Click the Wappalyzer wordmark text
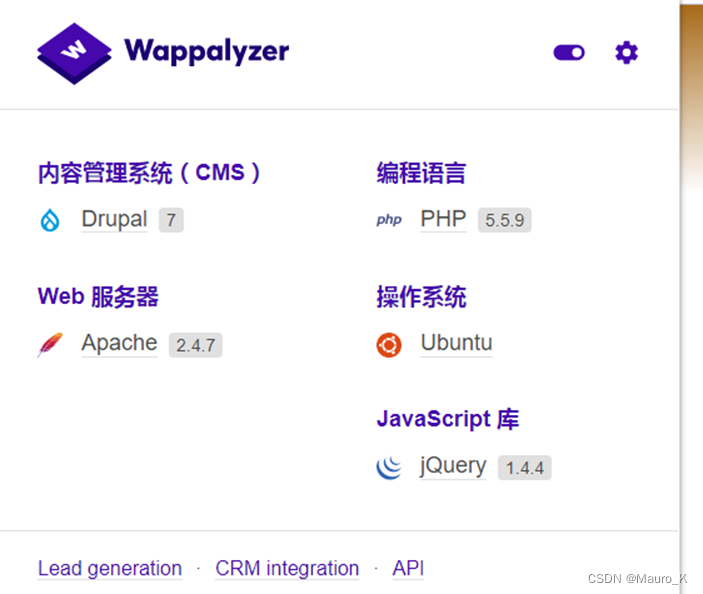Image resolution: width=703 pixels, height=594 pixels. [207, 52]
